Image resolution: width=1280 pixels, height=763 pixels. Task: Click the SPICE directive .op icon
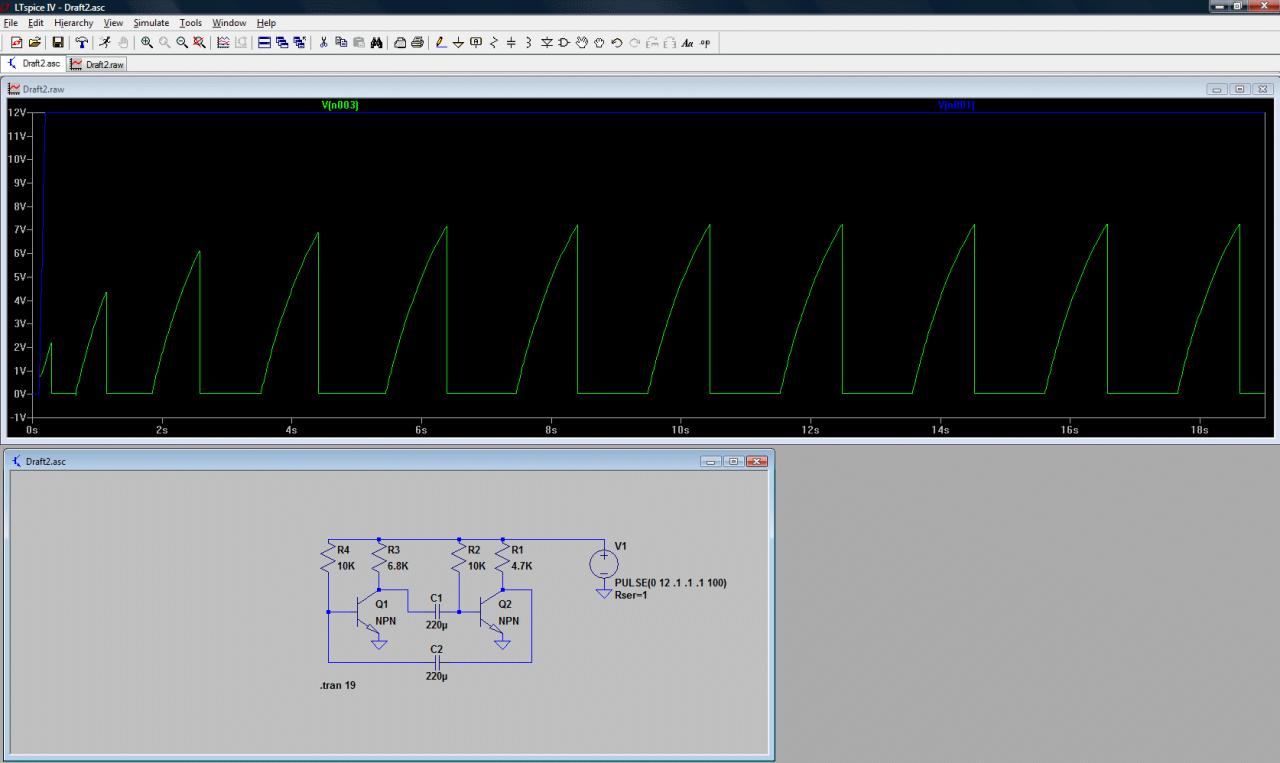tap(705, 42)
